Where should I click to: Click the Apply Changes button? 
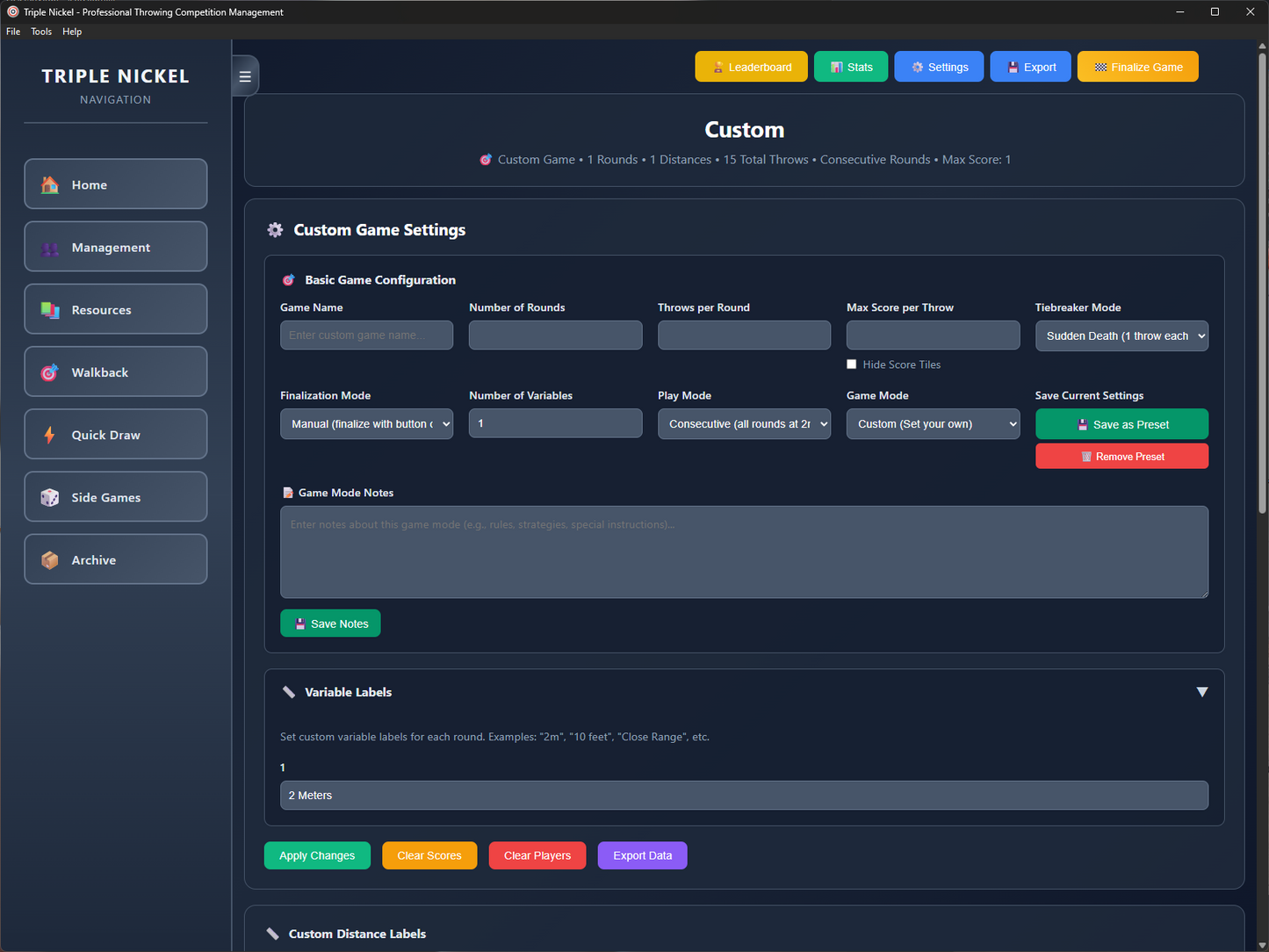pos(317,855)
